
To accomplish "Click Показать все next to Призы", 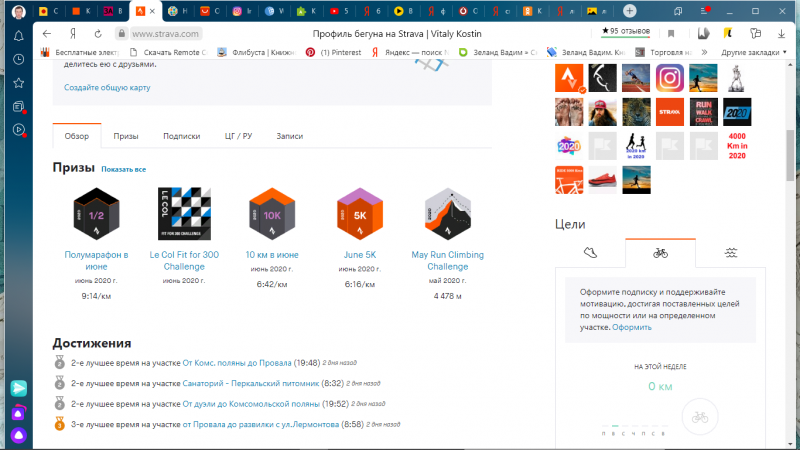I will 123,169.
